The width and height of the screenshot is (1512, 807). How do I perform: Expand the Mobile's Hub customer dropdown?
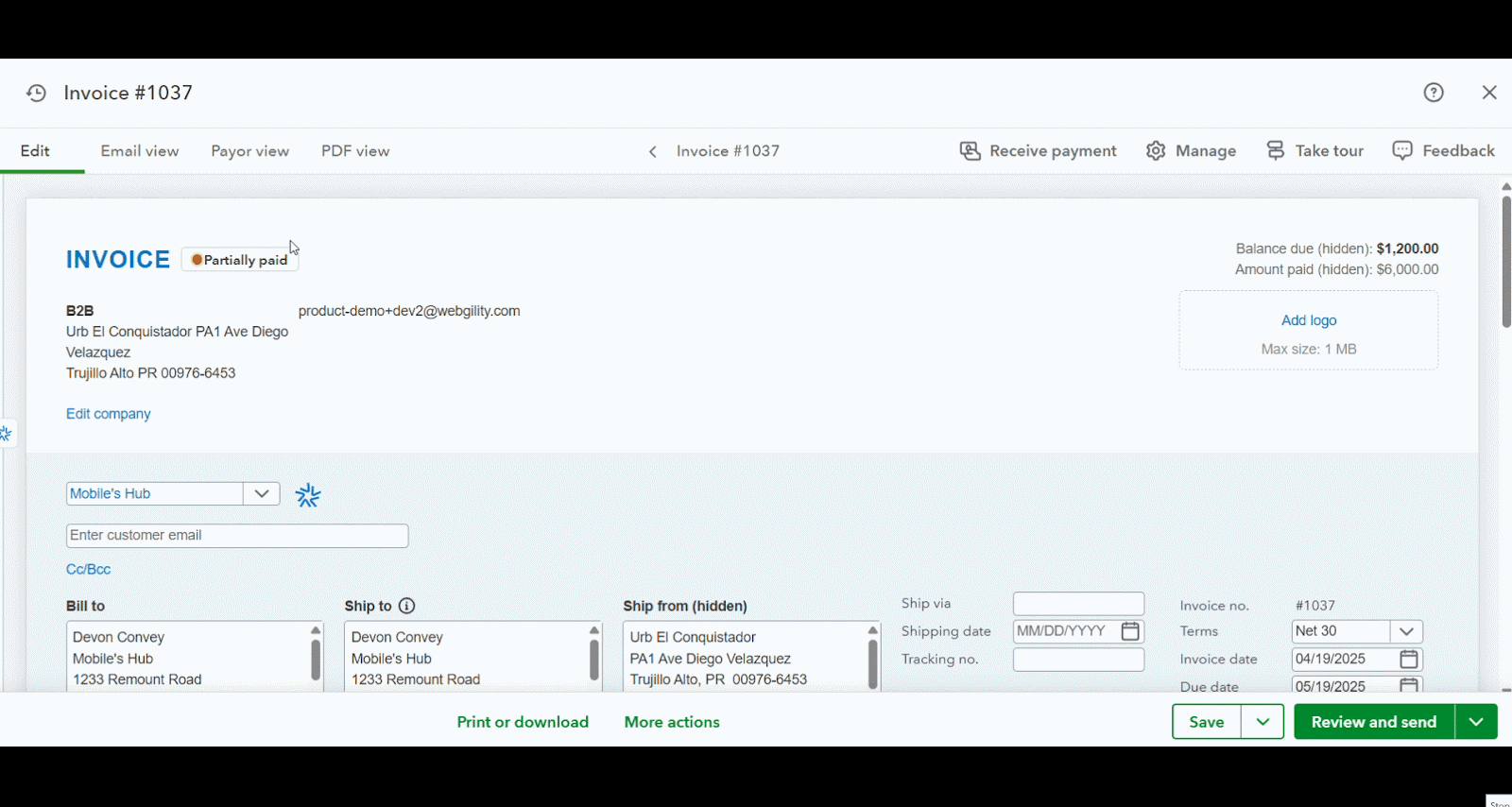pyautogui.click(x=262, y=494)
